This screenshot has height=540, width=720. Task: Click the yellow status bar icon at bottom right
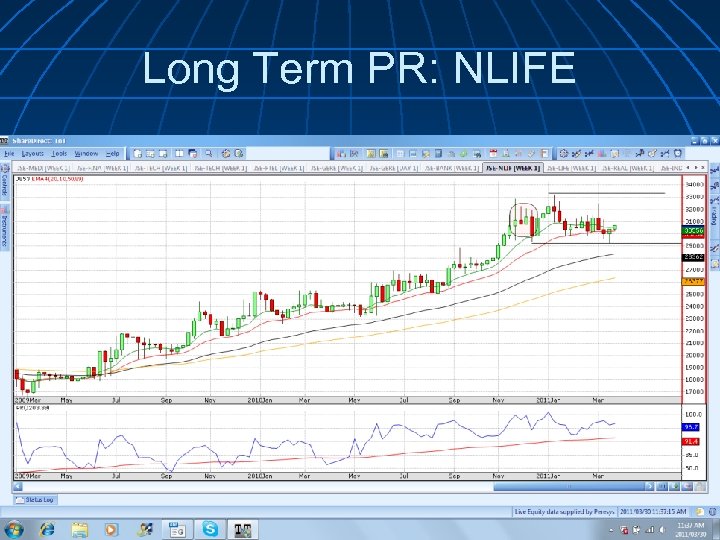click(x=699, y=512)
